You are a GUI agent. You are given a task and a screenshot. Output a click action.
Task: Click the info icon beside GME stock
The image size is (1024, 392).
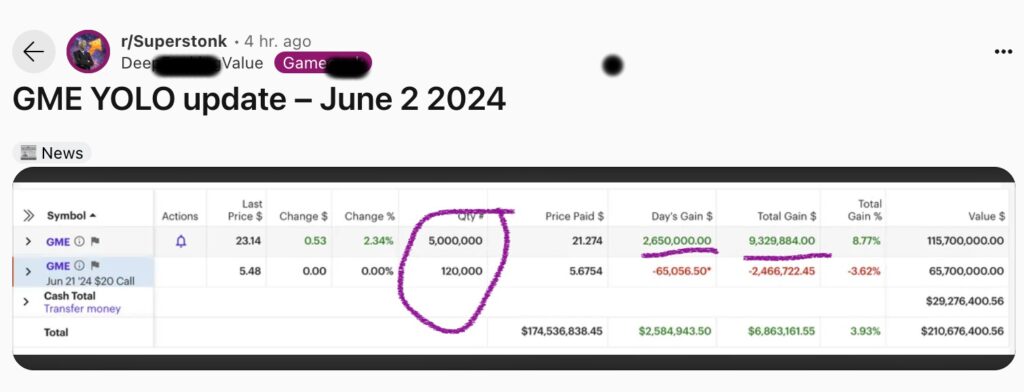tap(80, 241)
